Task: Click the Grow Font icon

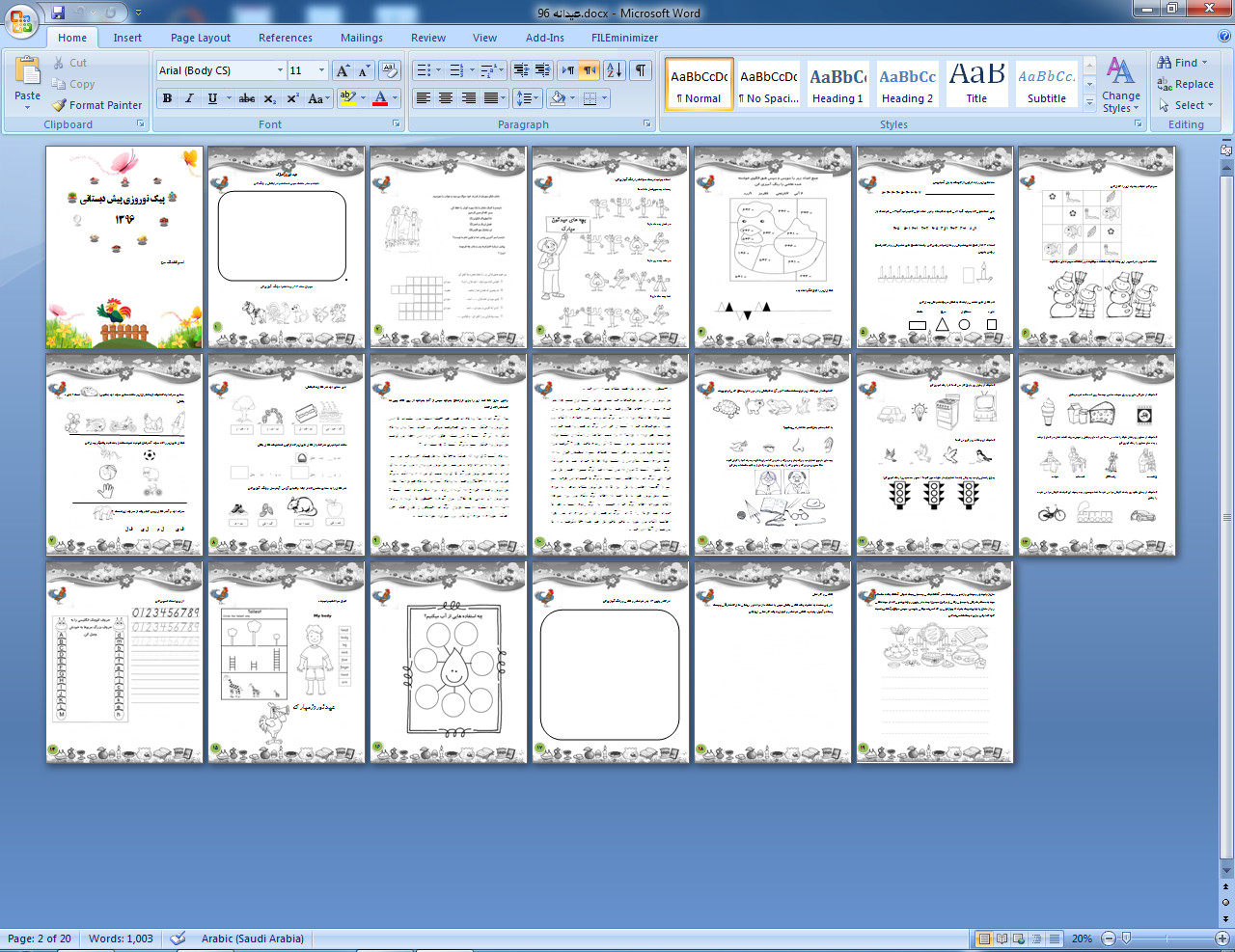Action: click(x=343, y=70)
